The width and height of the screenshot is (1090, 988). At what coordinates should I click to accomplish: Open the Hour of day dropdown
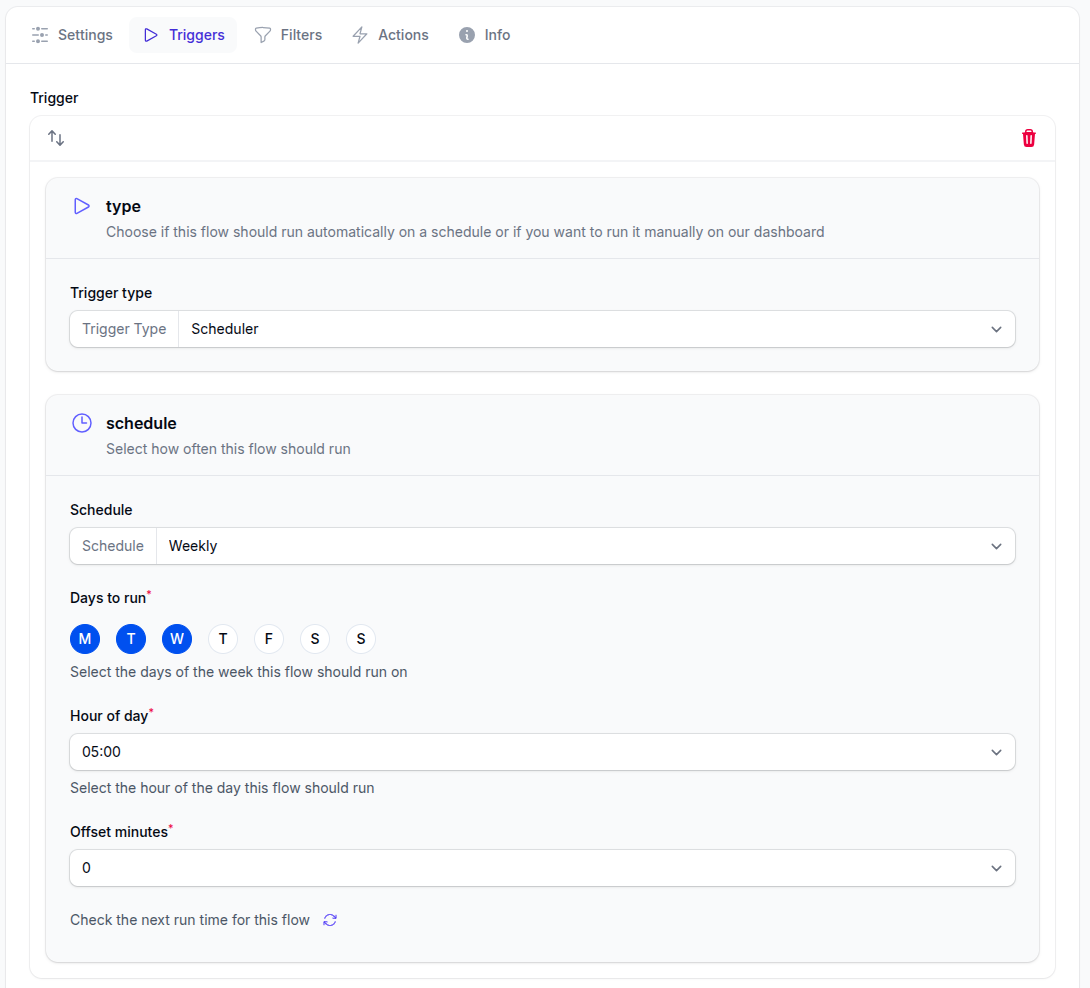click(x=542, y=752)
